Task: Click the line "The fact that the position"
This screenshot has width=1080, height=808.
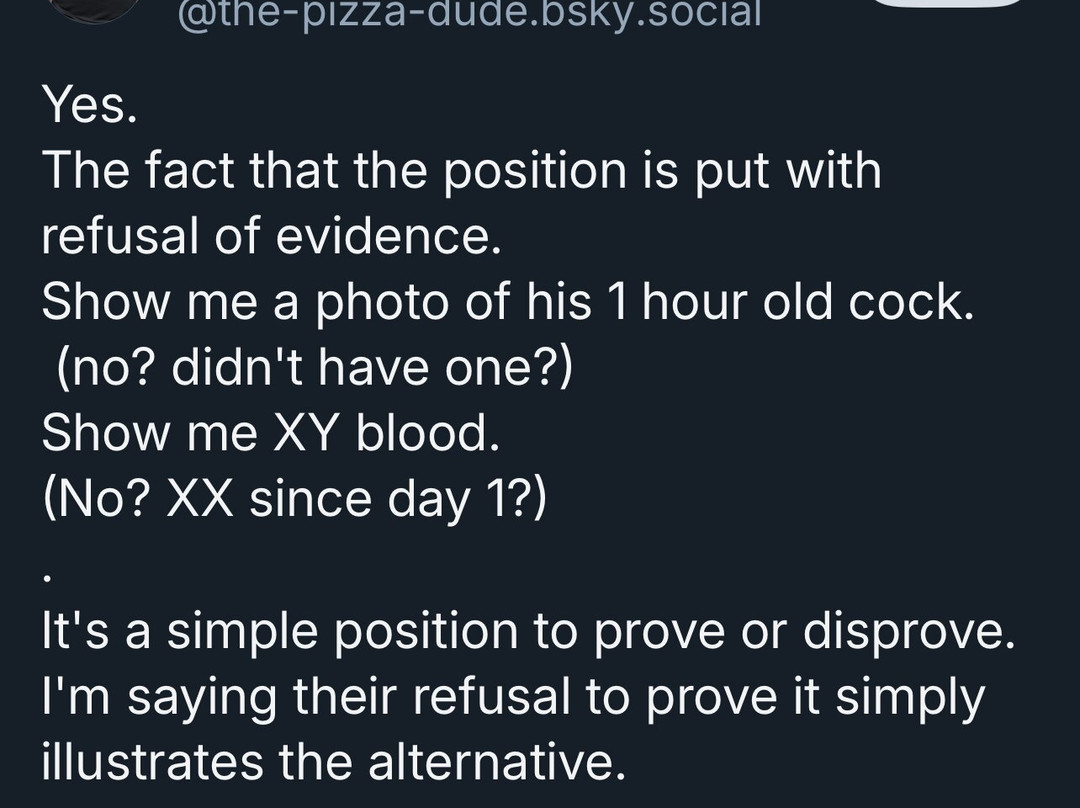Action: (x=461, y=170)
